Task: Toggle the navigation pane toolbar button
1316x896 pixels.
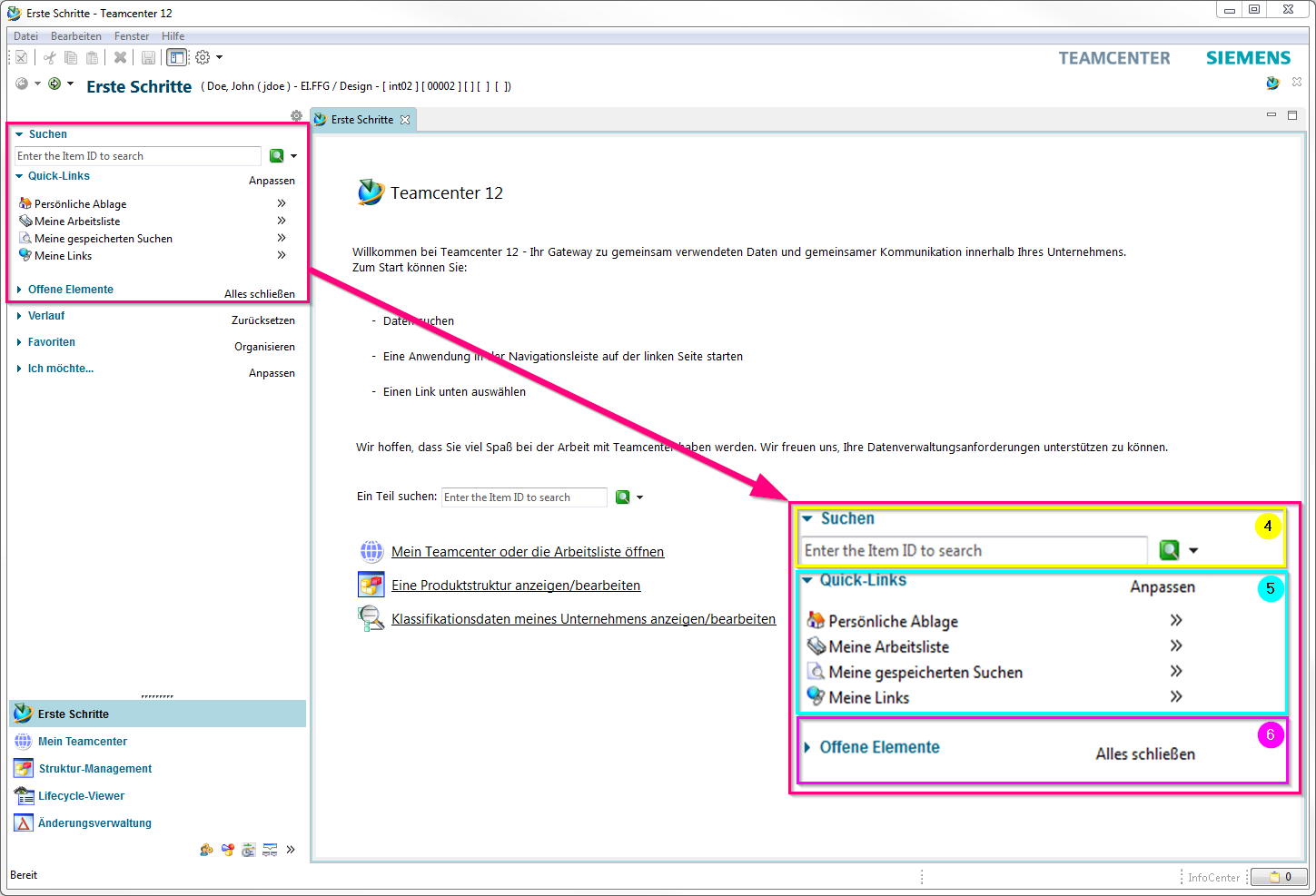Action: [x=176, y=57]
